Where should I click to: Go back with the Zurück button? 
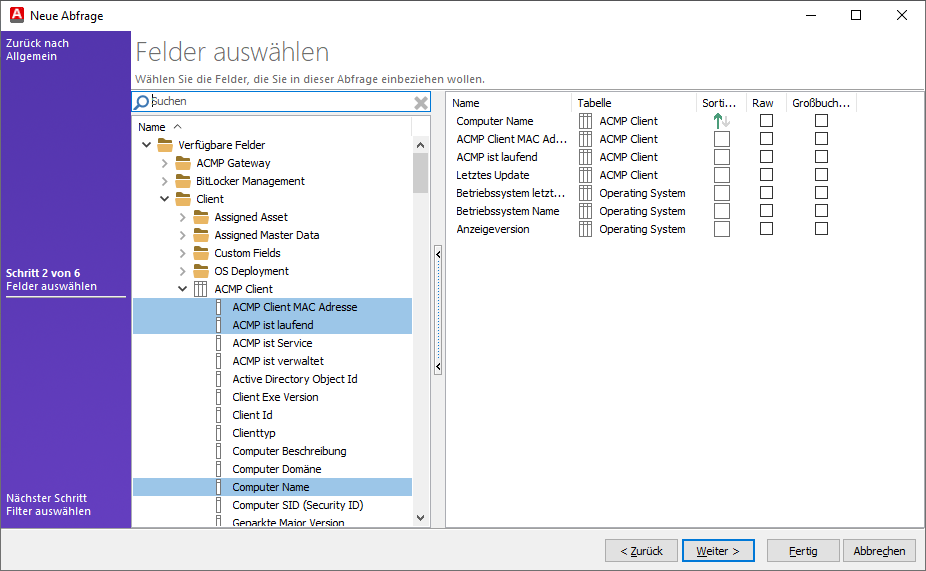641,551
